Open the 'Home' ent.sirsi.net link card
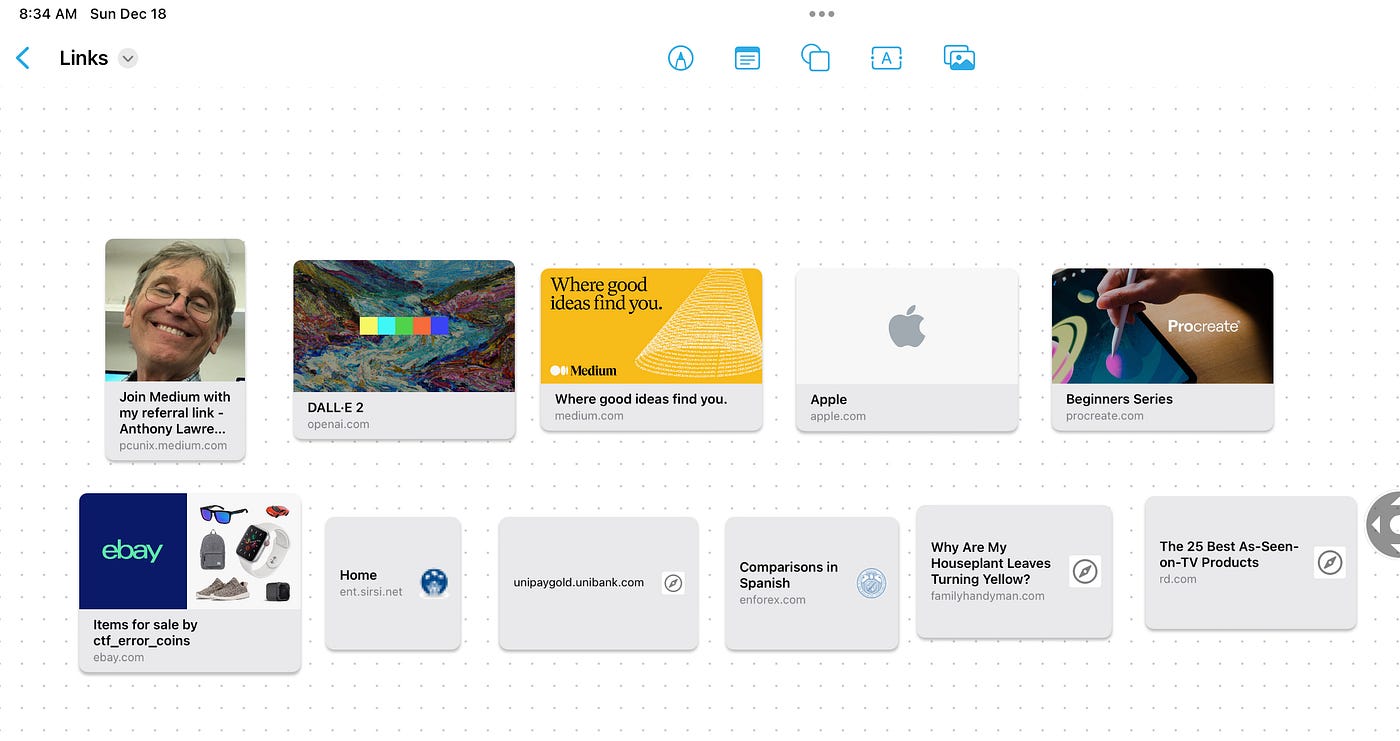Viewport: 1400px width, 741px height. 393,583
